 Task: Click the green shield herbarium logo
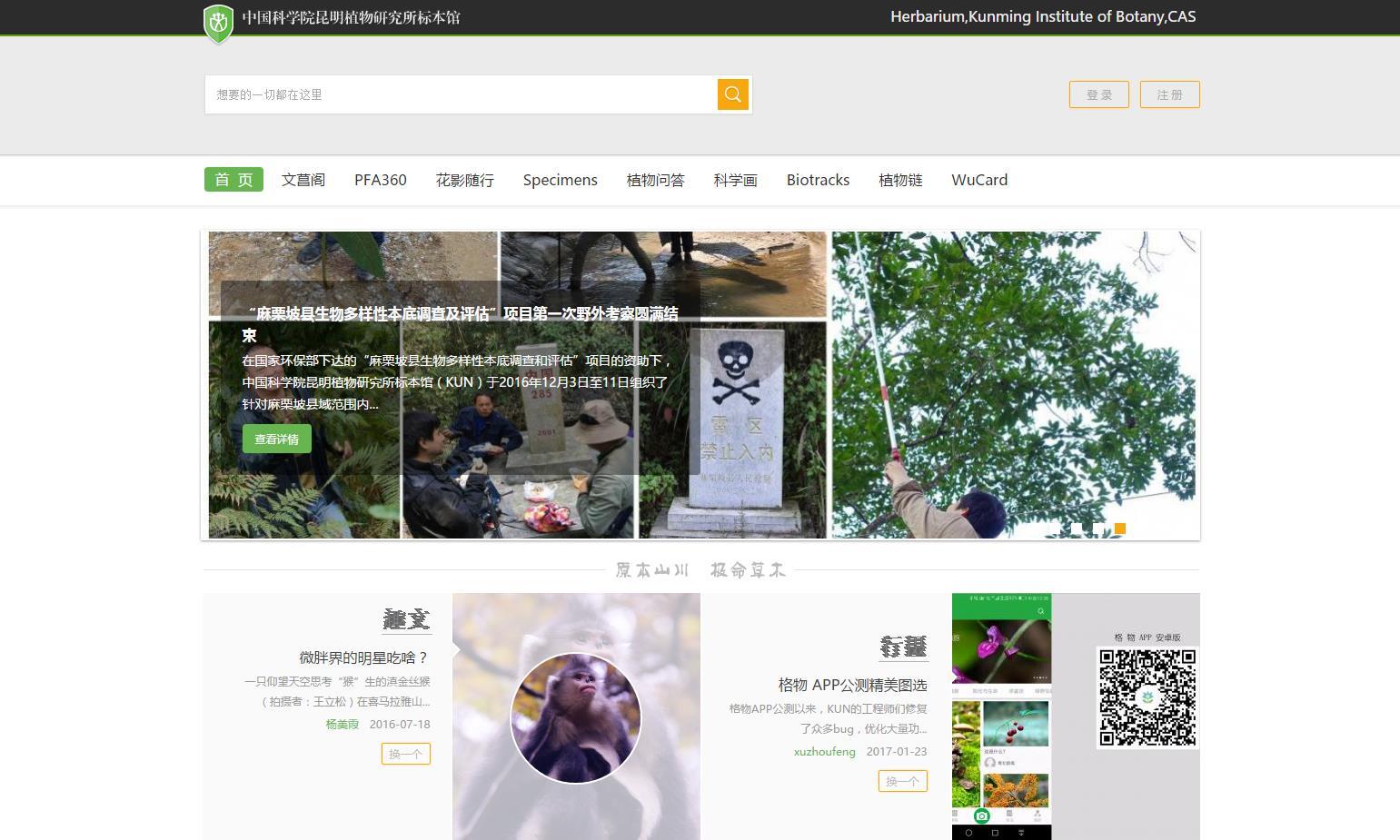pyautogui.click(x=218, y=23)
